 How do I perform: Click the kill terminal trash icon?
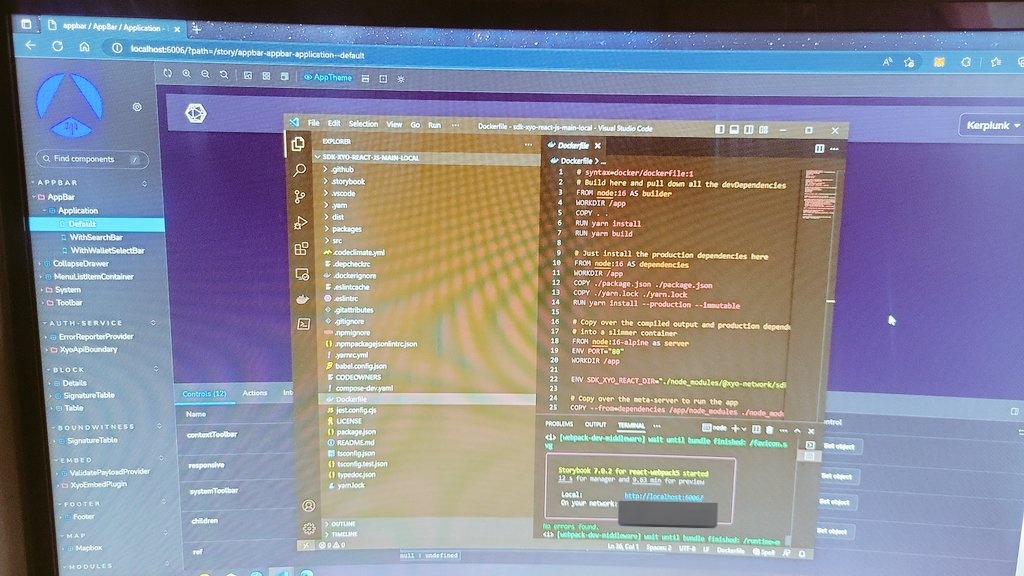[769, 429]
